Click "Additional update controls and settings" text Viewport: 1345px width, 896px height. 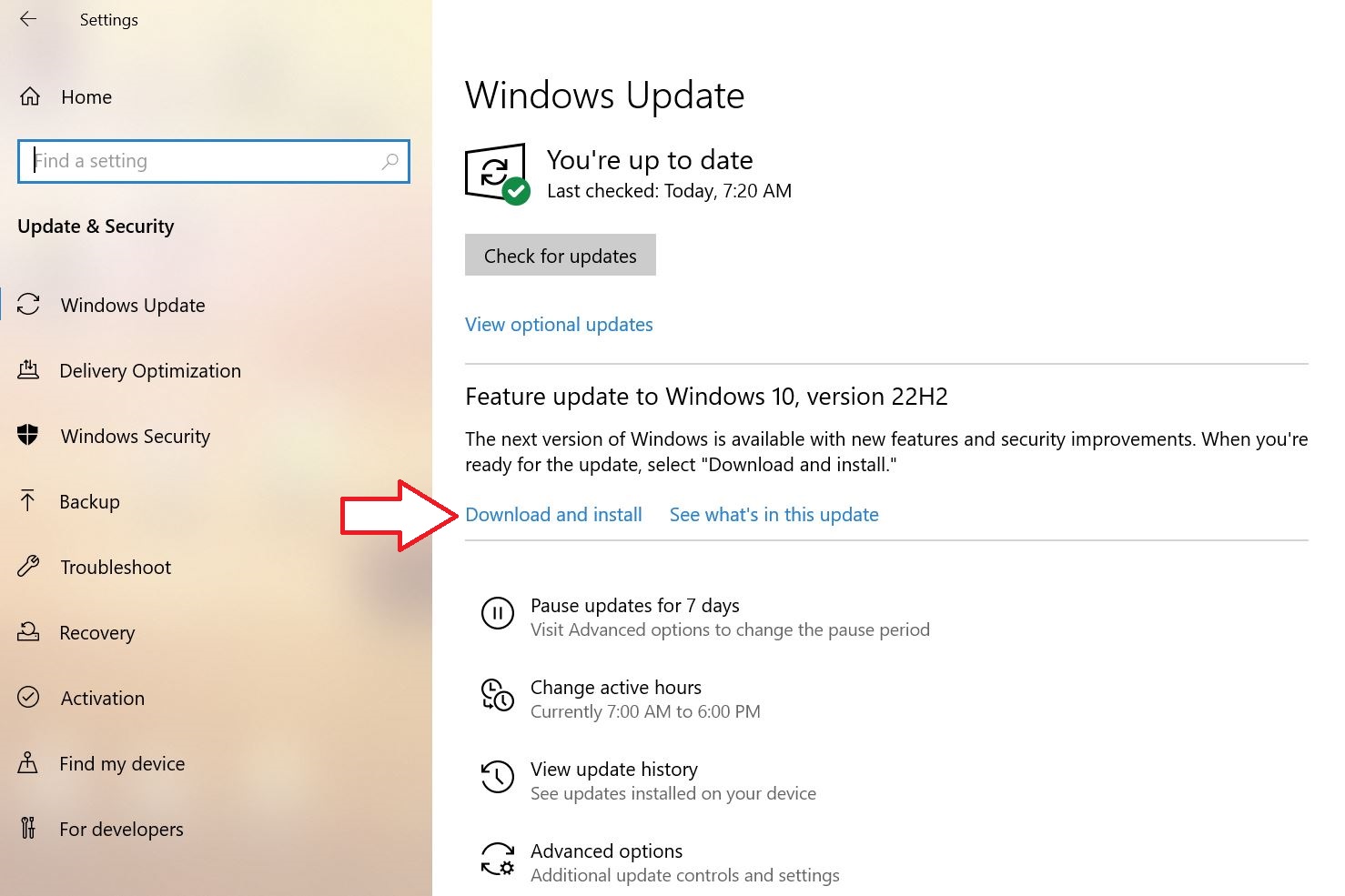[x=685, y=875]
